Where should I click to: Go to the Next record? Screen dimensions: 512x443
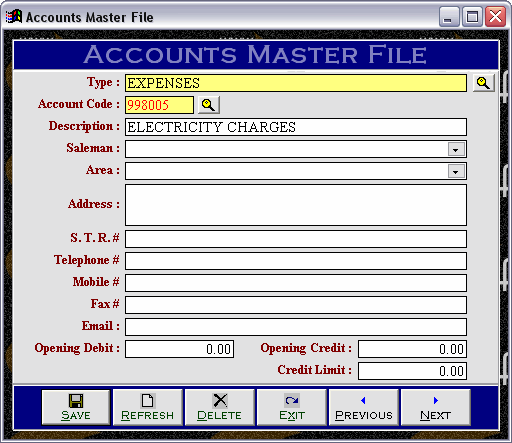click(x=436, y=407)
